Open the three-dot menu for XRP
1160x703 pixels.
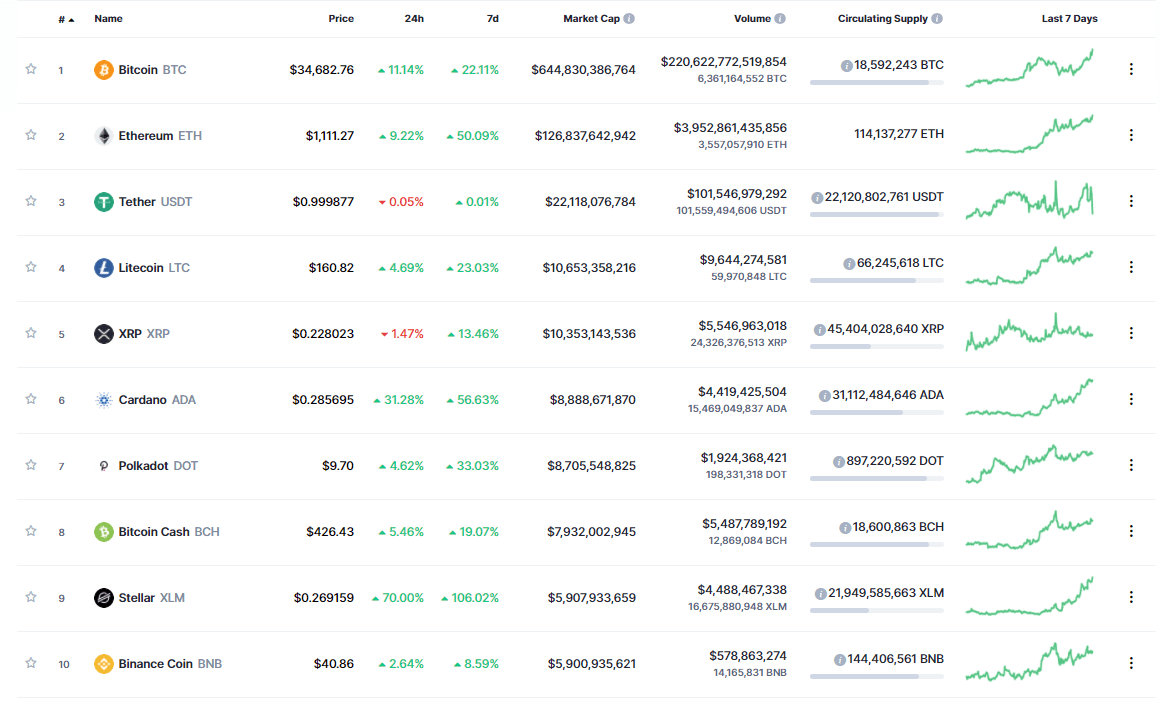pos(1131,333)
